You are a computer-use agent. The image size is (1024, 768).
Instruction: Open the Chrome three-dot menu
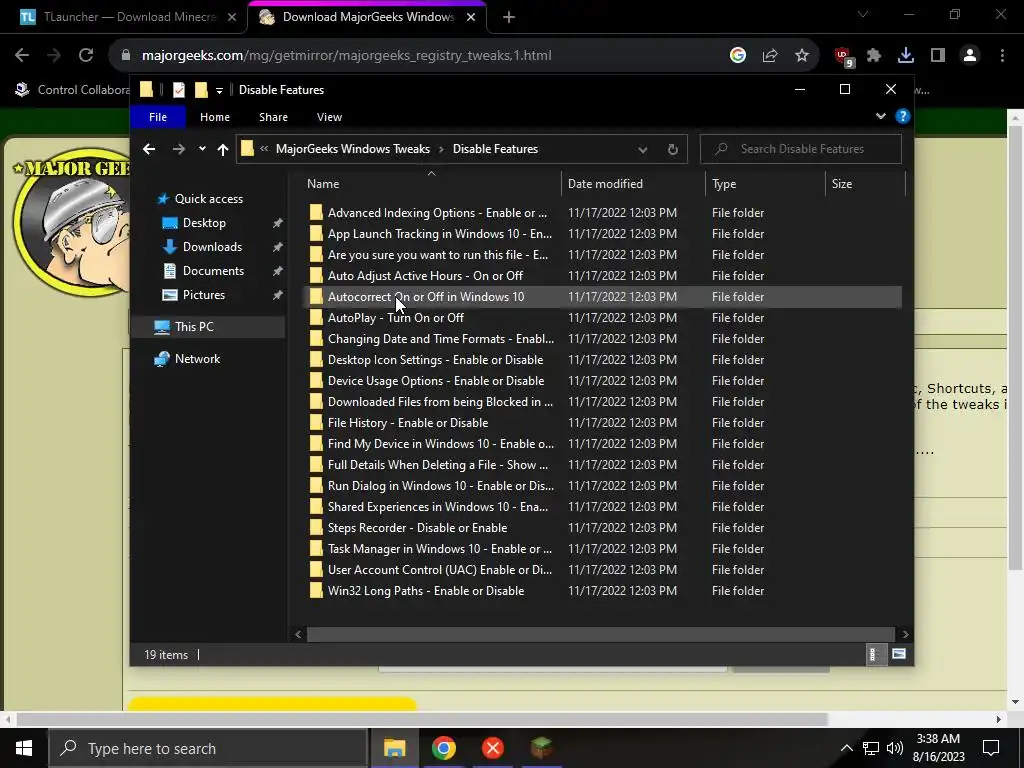pyautogui.click(x=1002, y=56)
